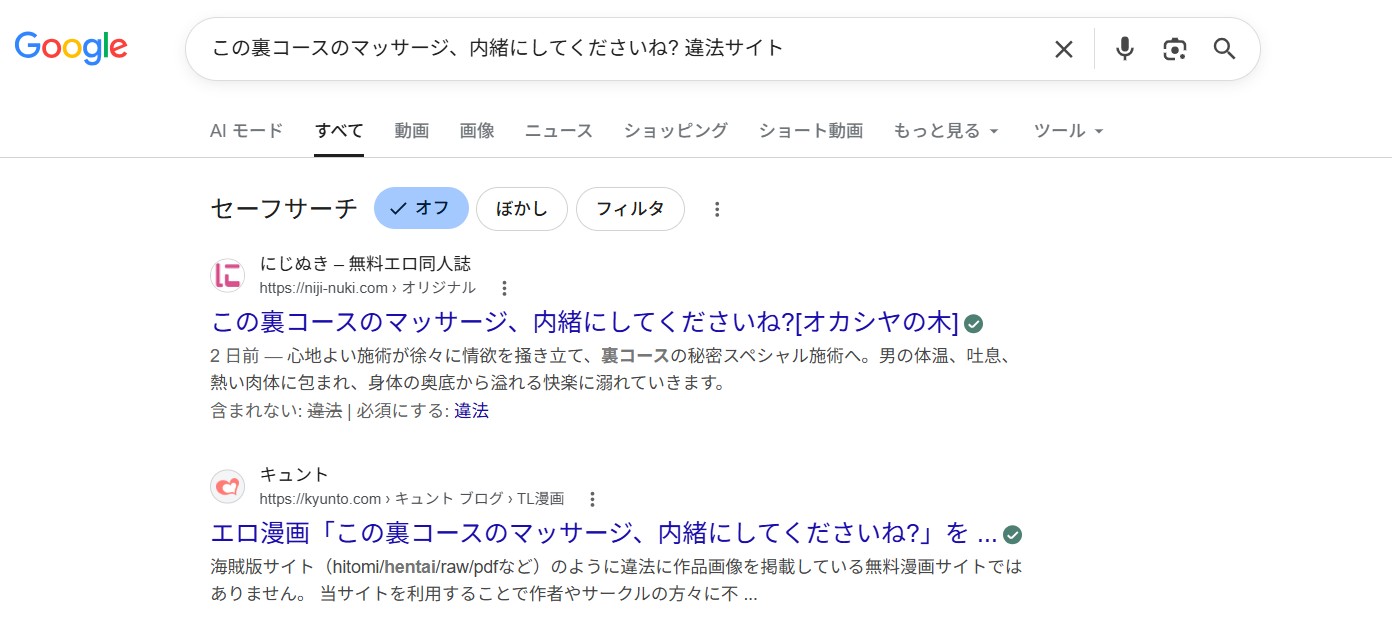This screenshot has width=1392, height=627.
Task: Open the Google logo home page
Action: pyautogui.click(x=71, y=47)
